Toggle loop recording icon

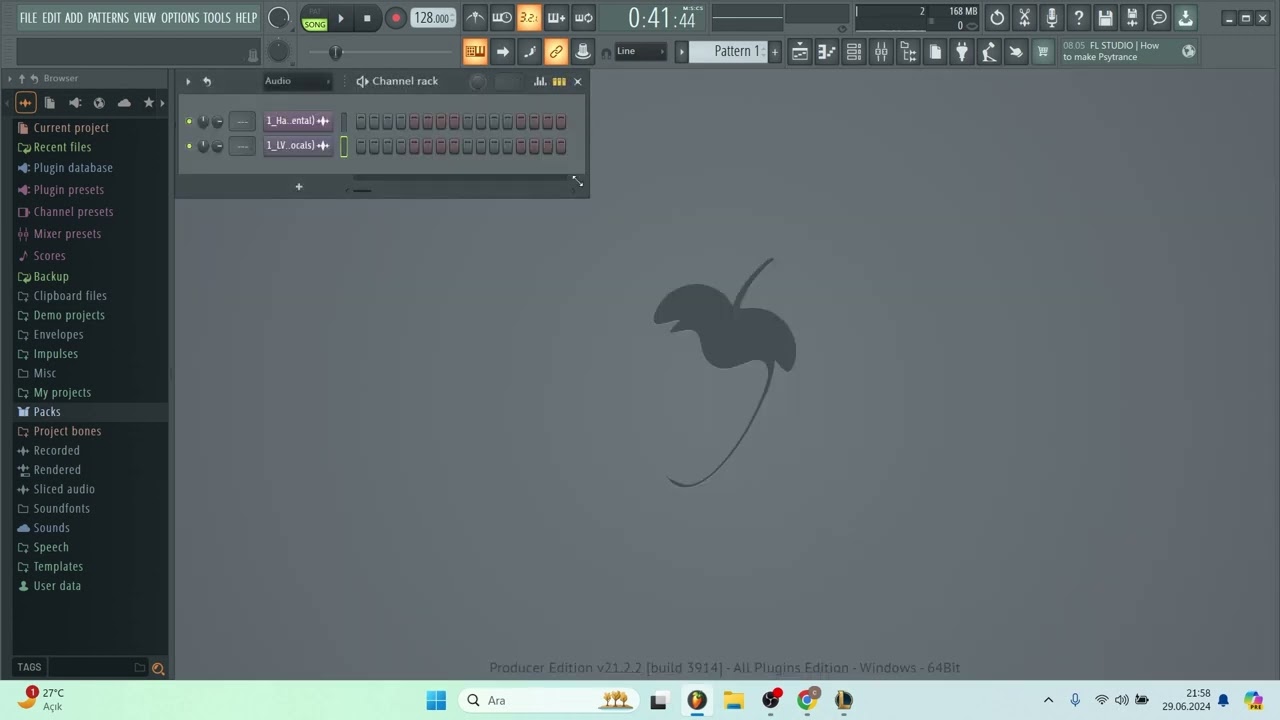click(584, 18)
